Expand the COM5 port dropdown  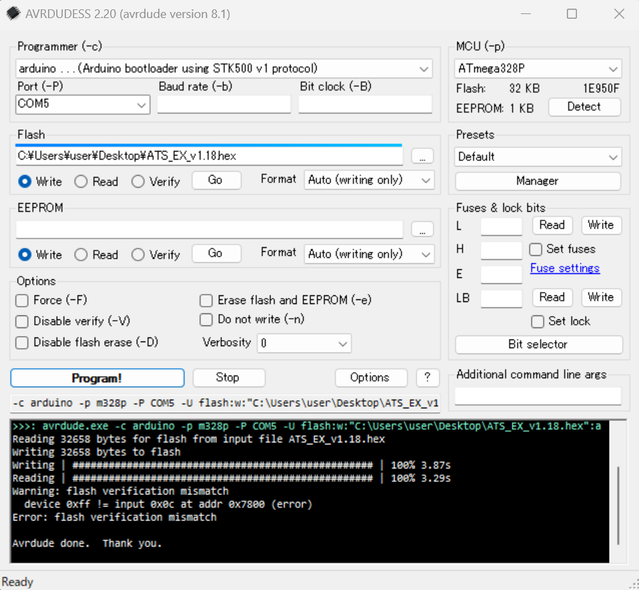pos(83,104)
